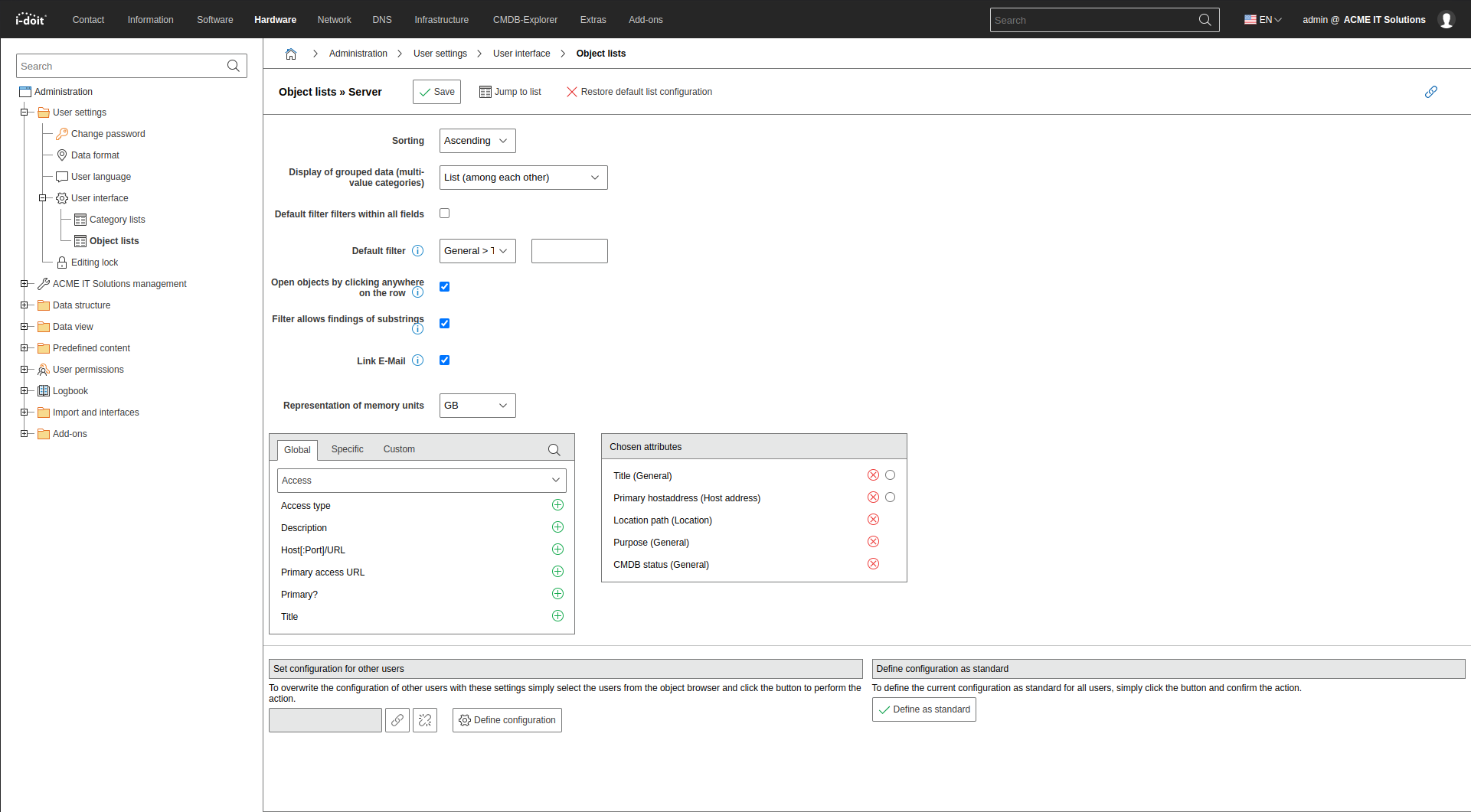Attach users via chain button
1471x812 pixels.
click(x=397, y=720)
